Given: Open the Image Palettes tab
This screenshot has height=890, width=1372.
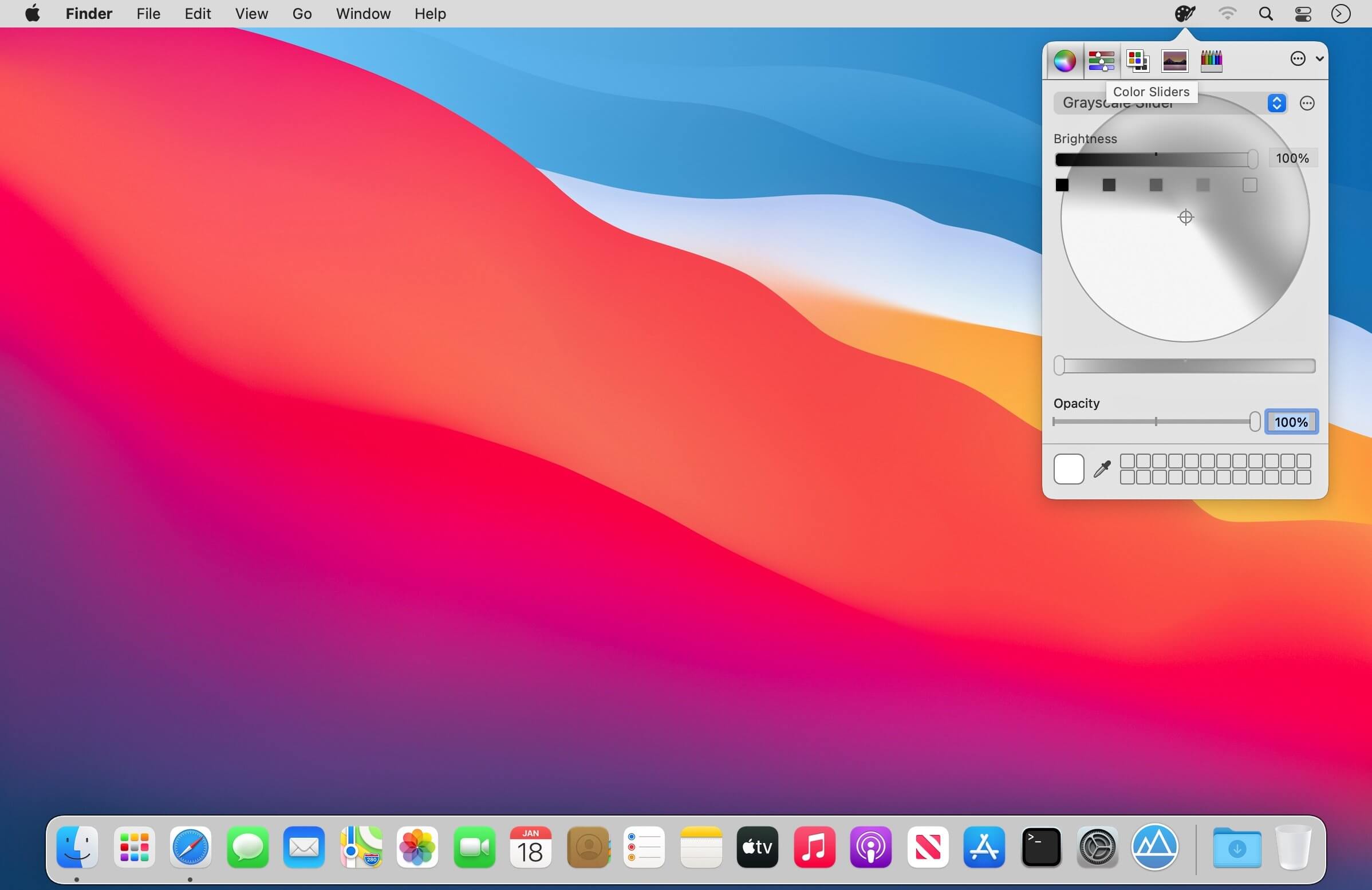Looking at the screenshot, I should [1174, 60].
